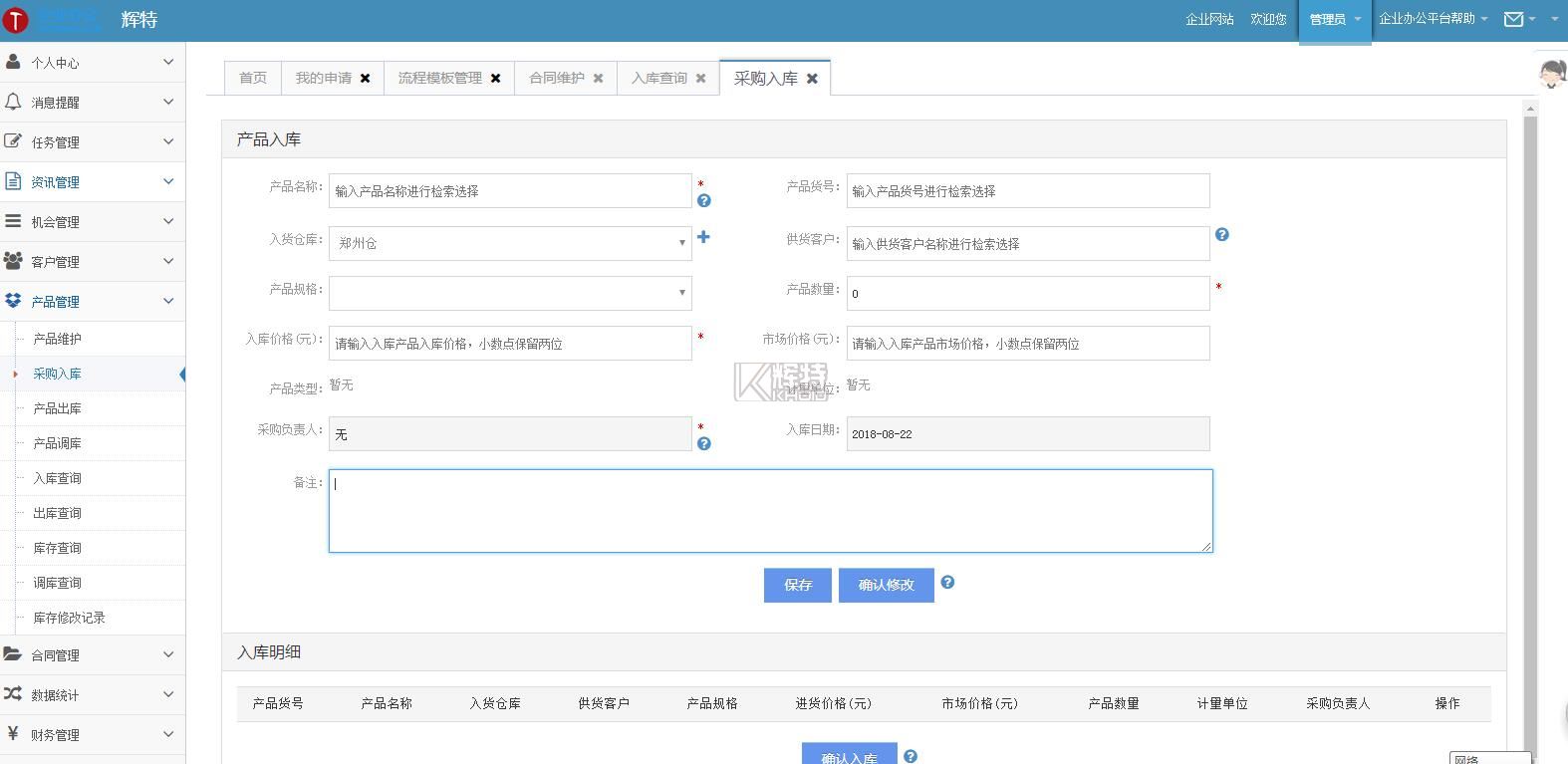Open the 管理员 user menu
The height and width of the screenshot is (764, 1568).
point(1334,20)
